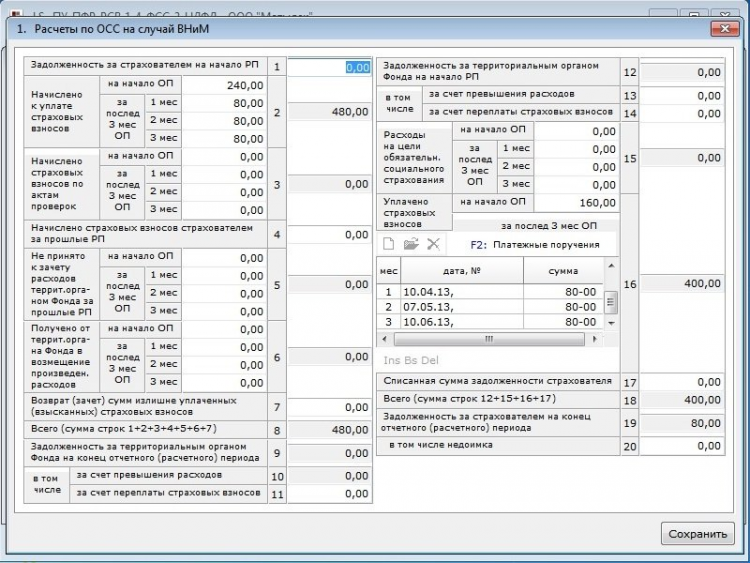Edit Не принято к зачету 1 мес field

point(224,276)
